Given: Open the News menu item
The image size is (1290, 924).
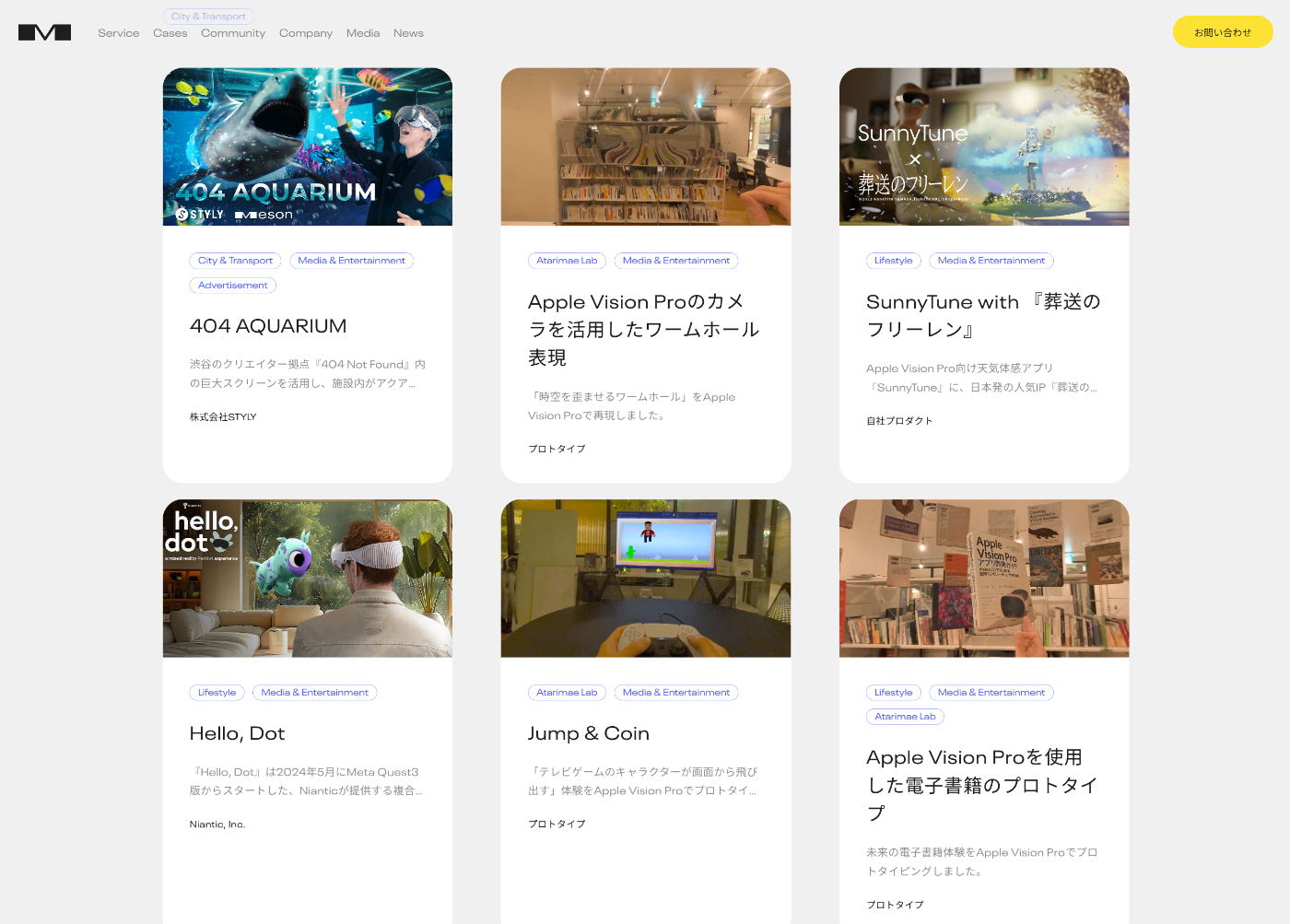Looking at the screenshot, I should pos(408,33).
